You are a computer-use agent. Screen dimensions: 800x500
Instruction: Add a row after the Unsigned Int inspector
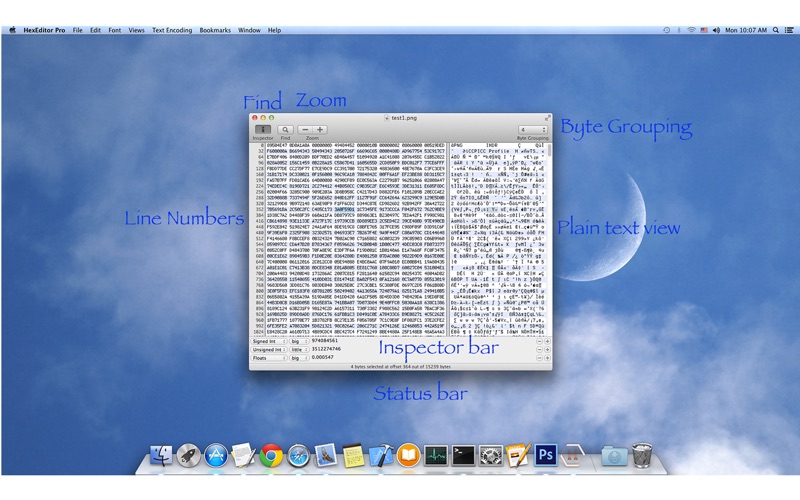tap(547, 349)
